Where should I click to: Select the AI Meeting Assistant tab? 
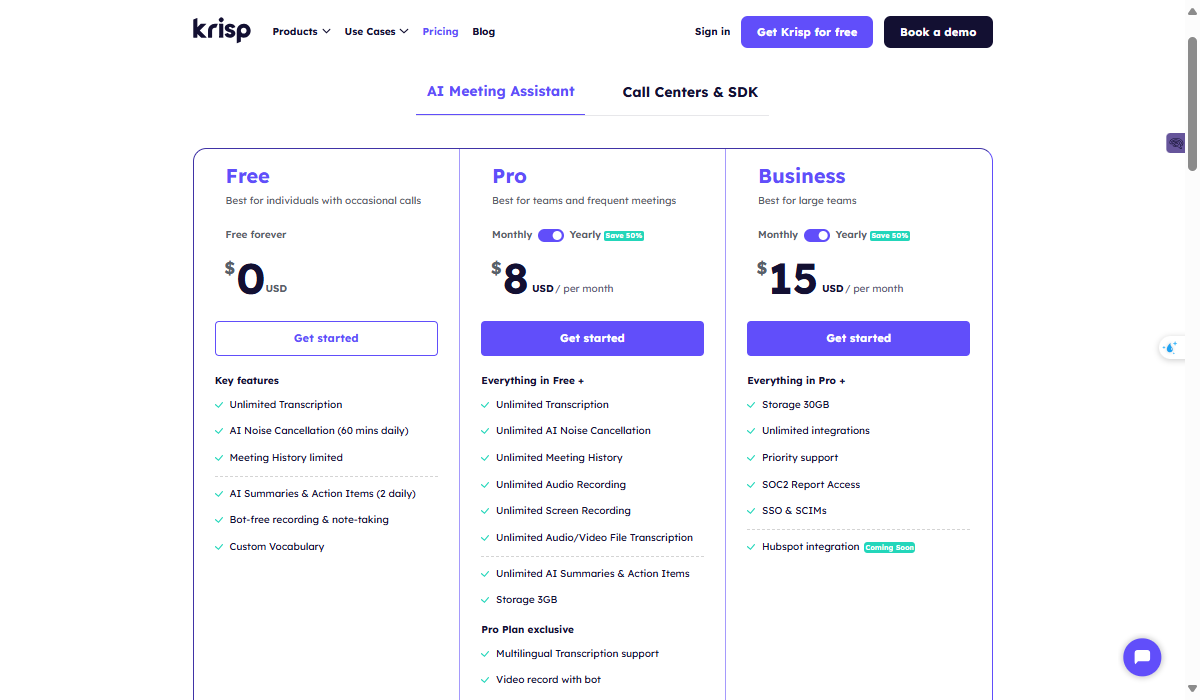(500, 91)
